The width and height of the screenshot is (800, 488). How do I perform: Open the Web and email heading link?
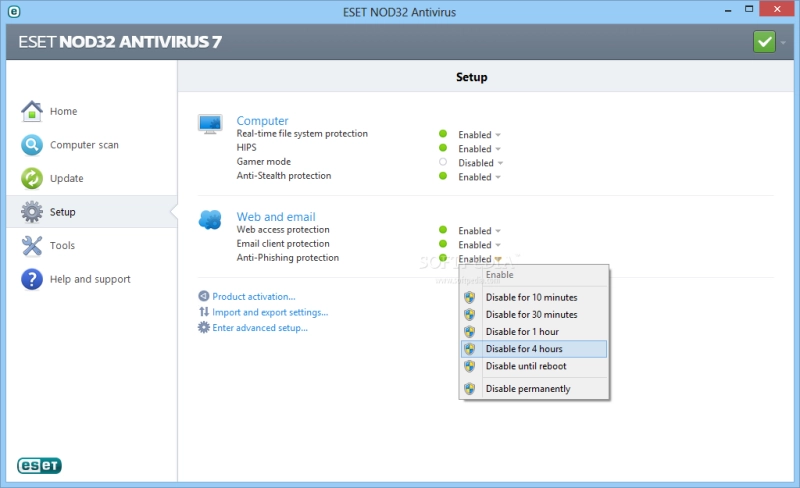[x=276, y=217]
